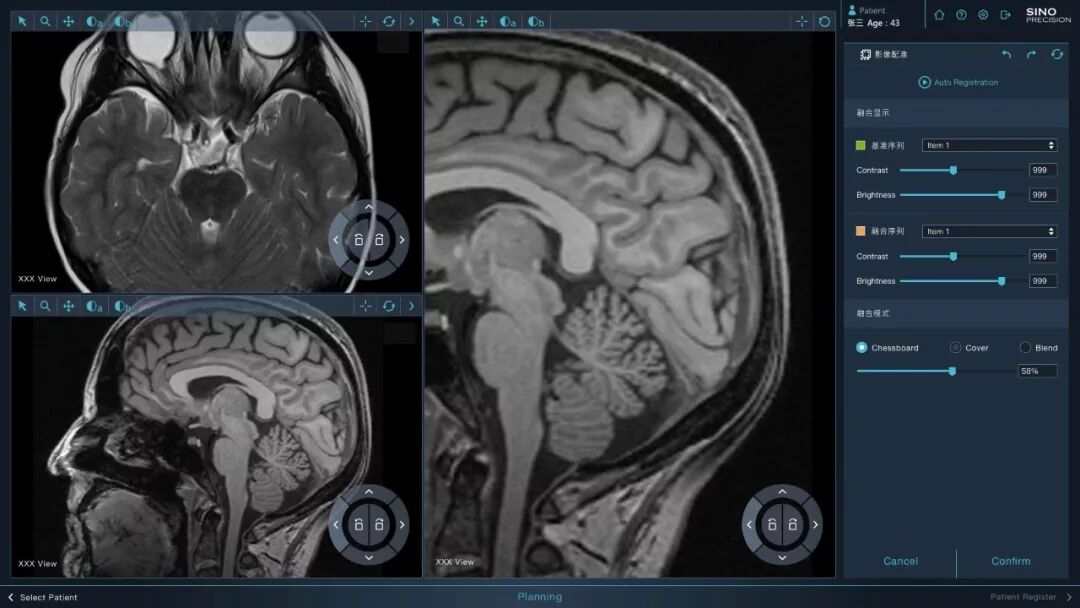This screenshot has width=1080, height=608.
Task: Adjust fusion mode percentage slider handle
Action: tap(953, 371)
